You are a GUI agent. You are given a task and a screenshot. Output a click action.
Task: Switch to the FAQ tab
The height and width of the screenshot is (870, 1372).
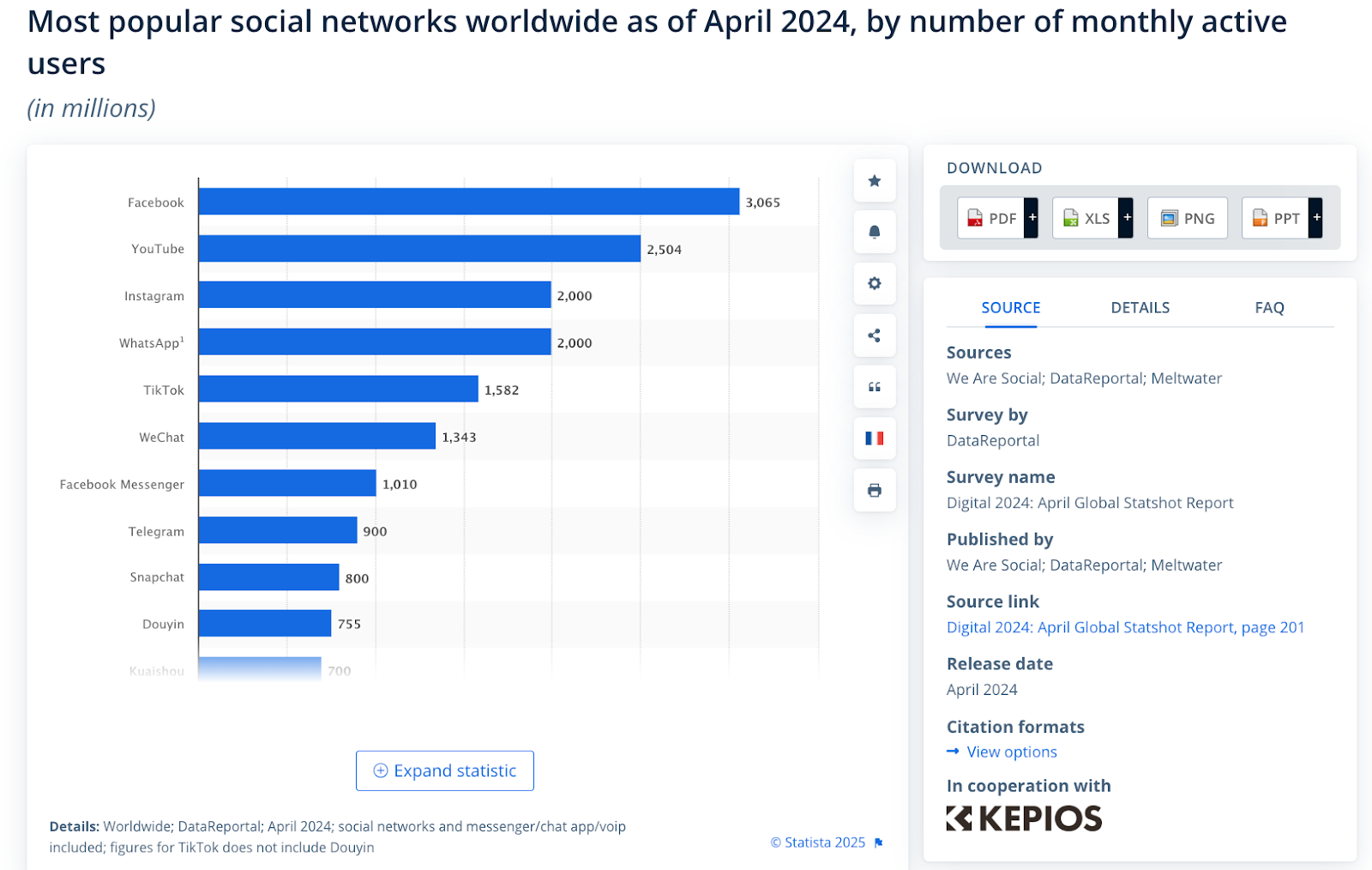(1269, 308)
